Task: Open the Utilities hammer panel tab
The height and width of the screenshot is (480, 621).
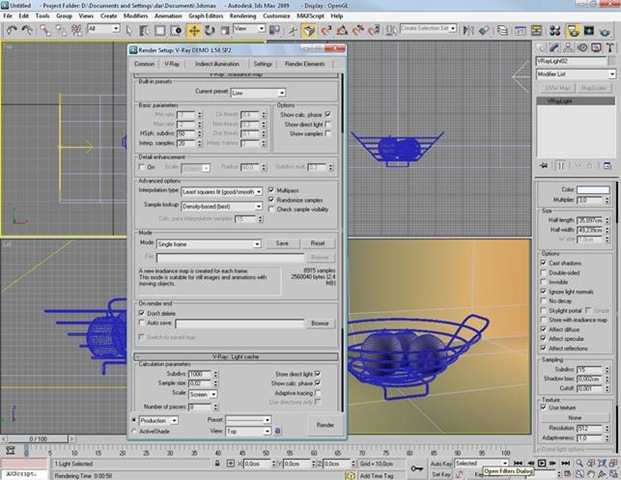Action: click(610, 47)
